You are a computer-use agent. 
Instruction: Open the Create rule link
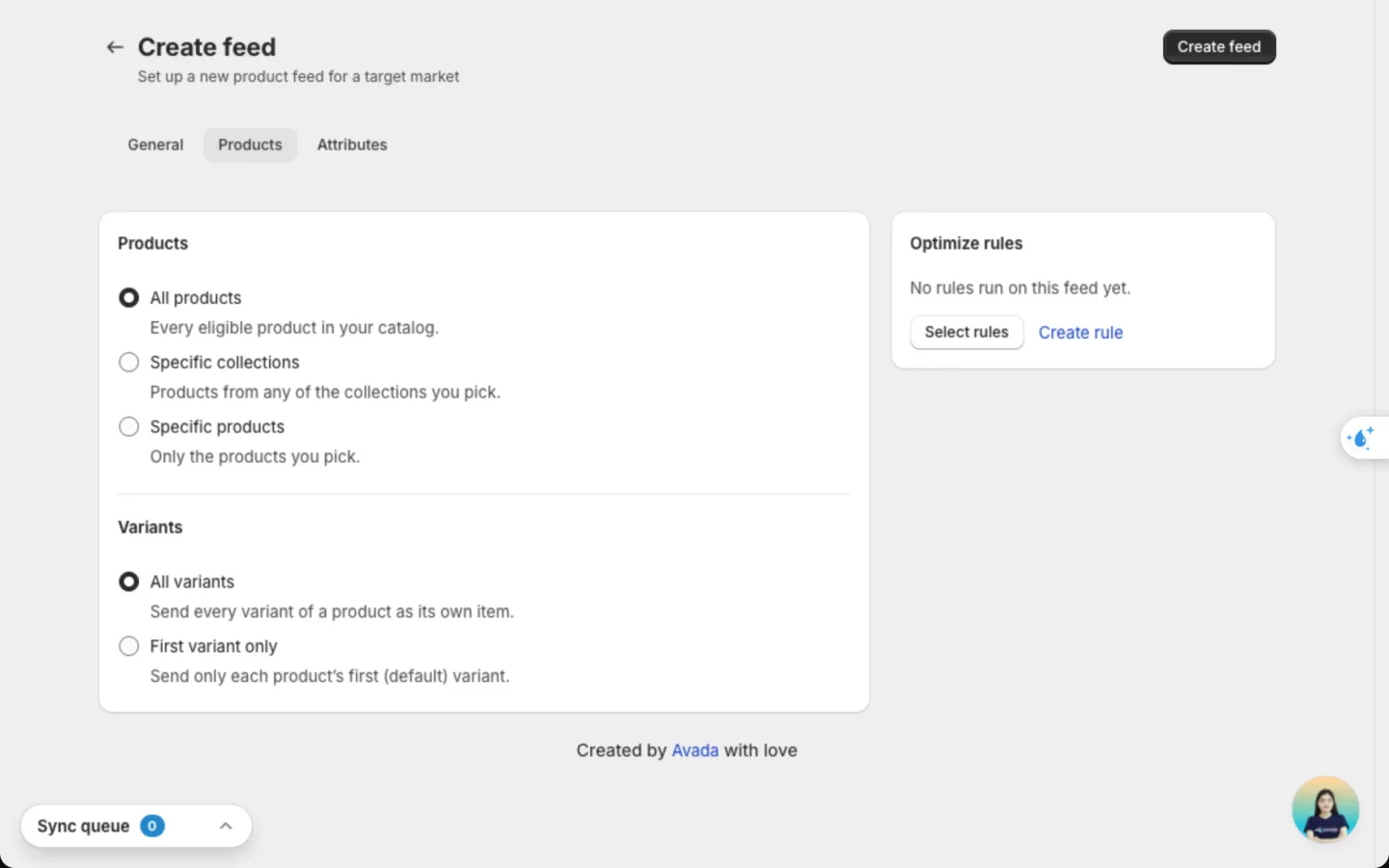[x=1080, y=333]
